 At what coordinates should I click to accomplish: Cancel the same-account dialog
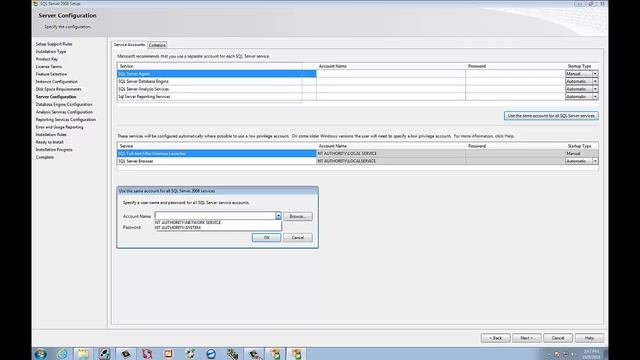coord(298,238)
